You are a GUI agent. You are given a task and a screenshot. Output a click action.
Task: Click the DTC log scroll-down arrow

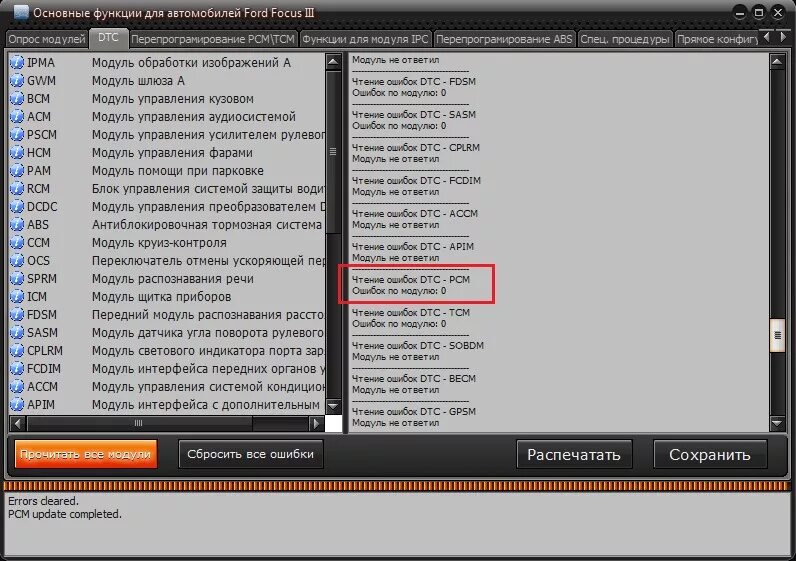pyautogui.click(x=777, y=422)
